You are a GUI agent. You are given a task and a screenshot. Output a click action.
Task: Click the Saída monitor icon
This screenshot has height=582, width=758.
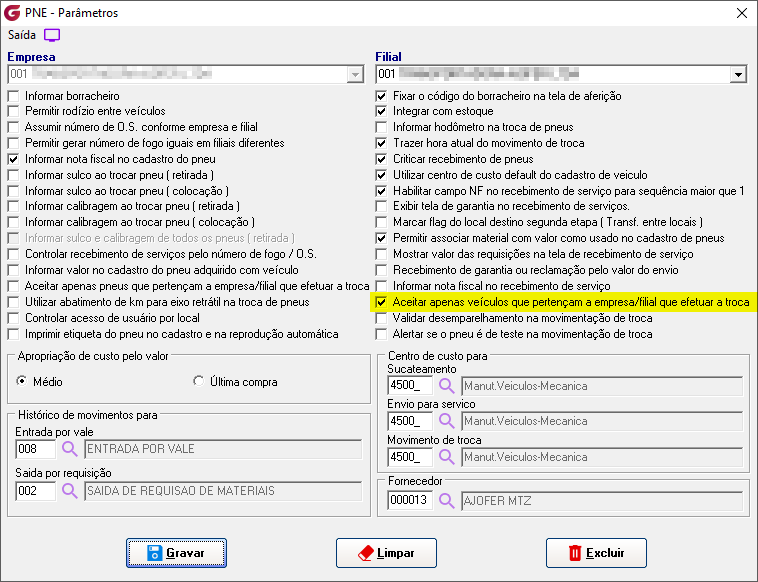click(x=52, y=35)
